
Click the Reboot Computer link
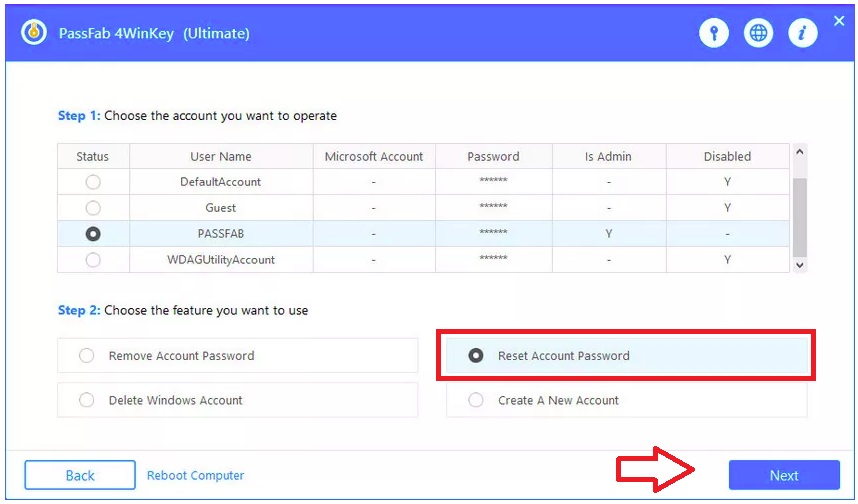[195, 475]
